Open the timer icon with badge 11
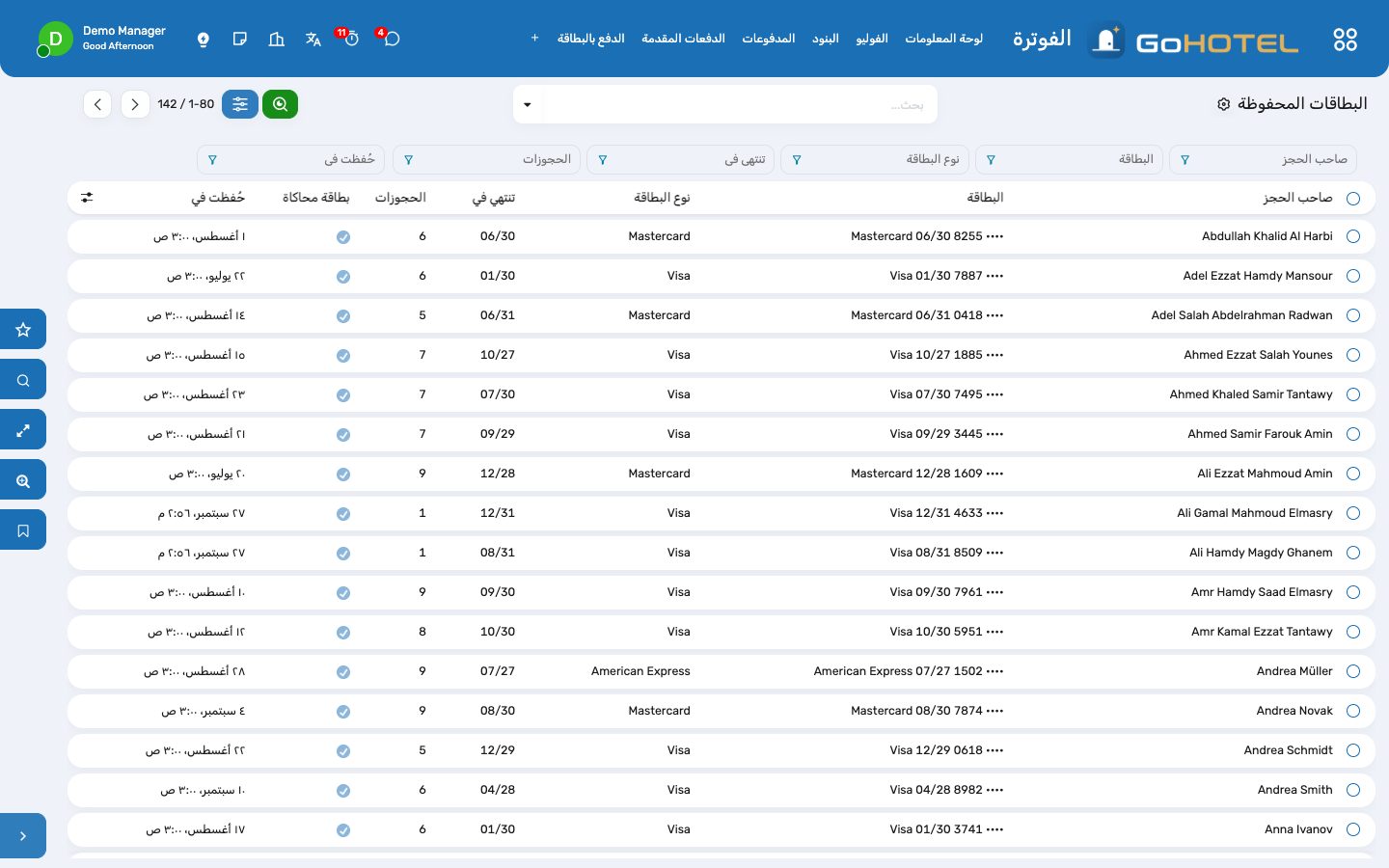 [x=350, y=39]
